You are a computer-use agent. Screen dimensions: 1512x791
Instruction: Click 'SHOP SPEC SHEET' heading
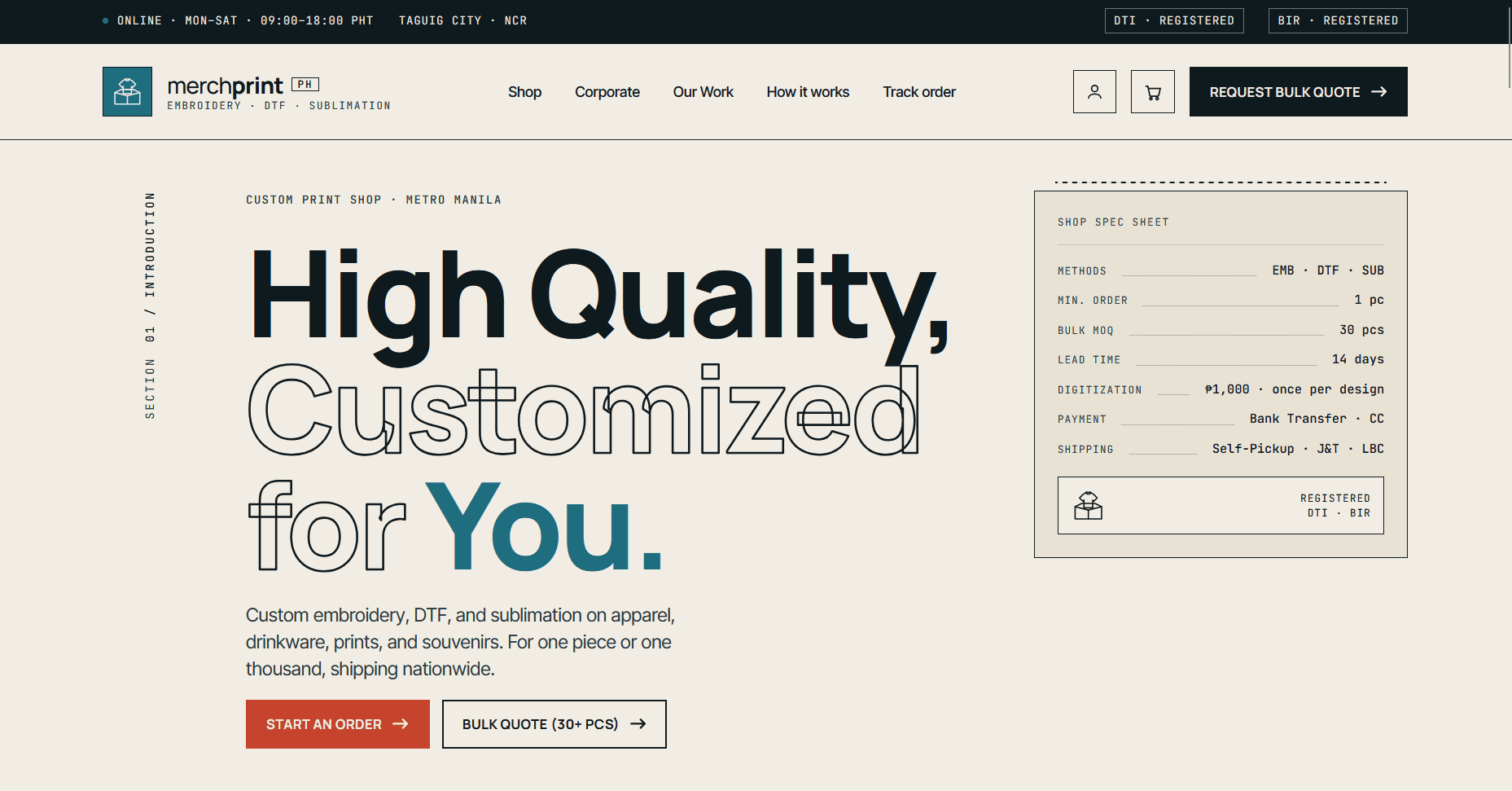(1113, 222)
